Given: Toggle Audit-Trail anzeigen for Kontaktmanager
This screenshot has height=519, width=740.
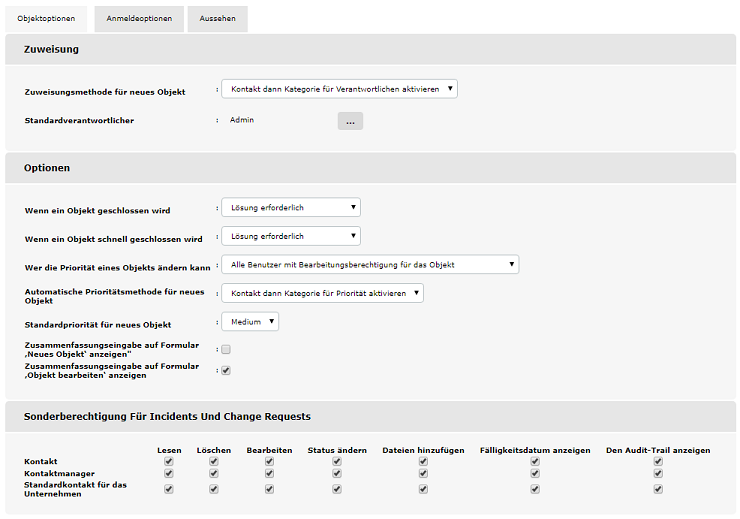Looking at the screenshot, I should tap(658, 473).
